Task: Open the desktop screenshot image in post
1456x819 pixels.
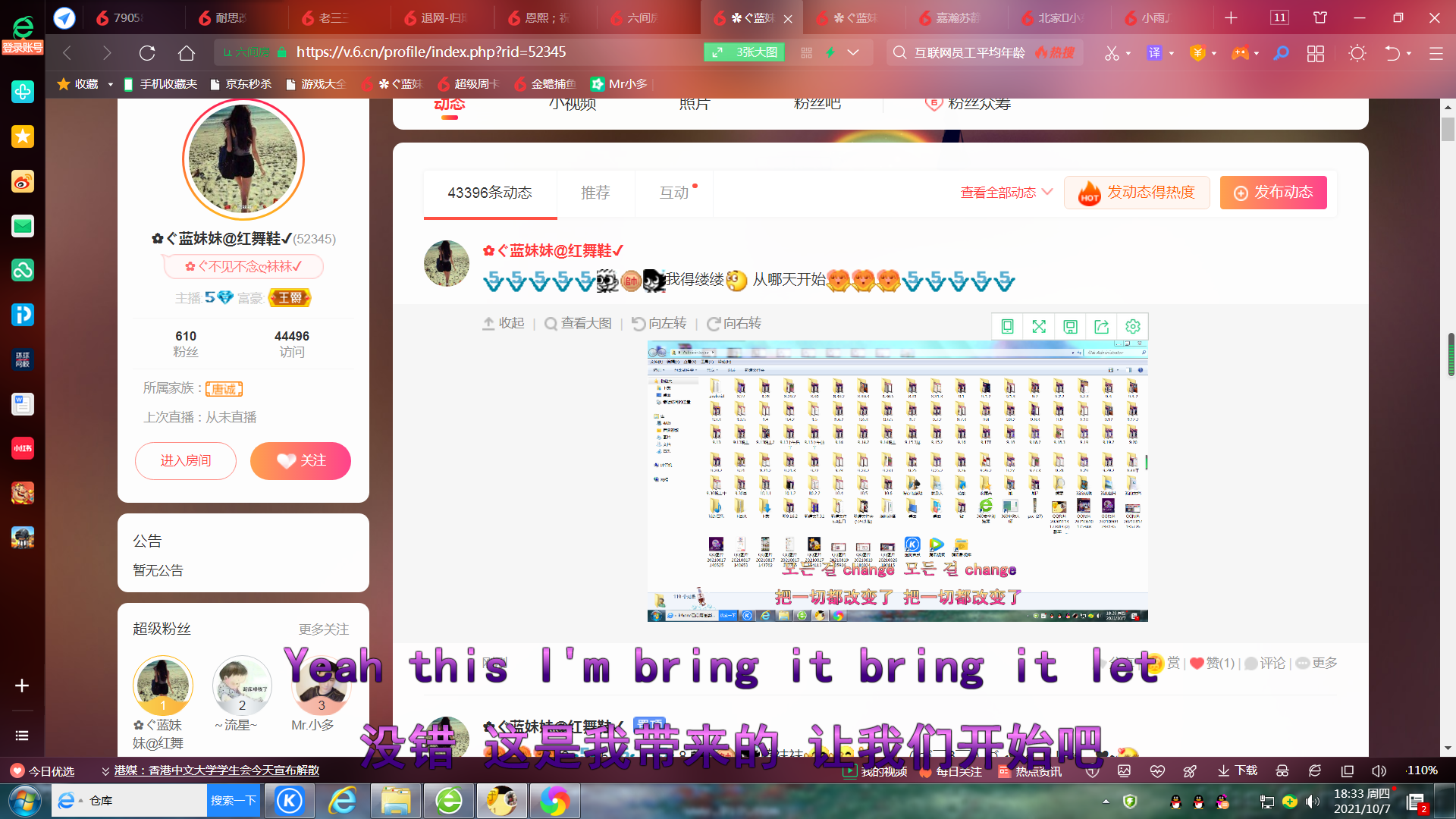Action: click(897, 482)
